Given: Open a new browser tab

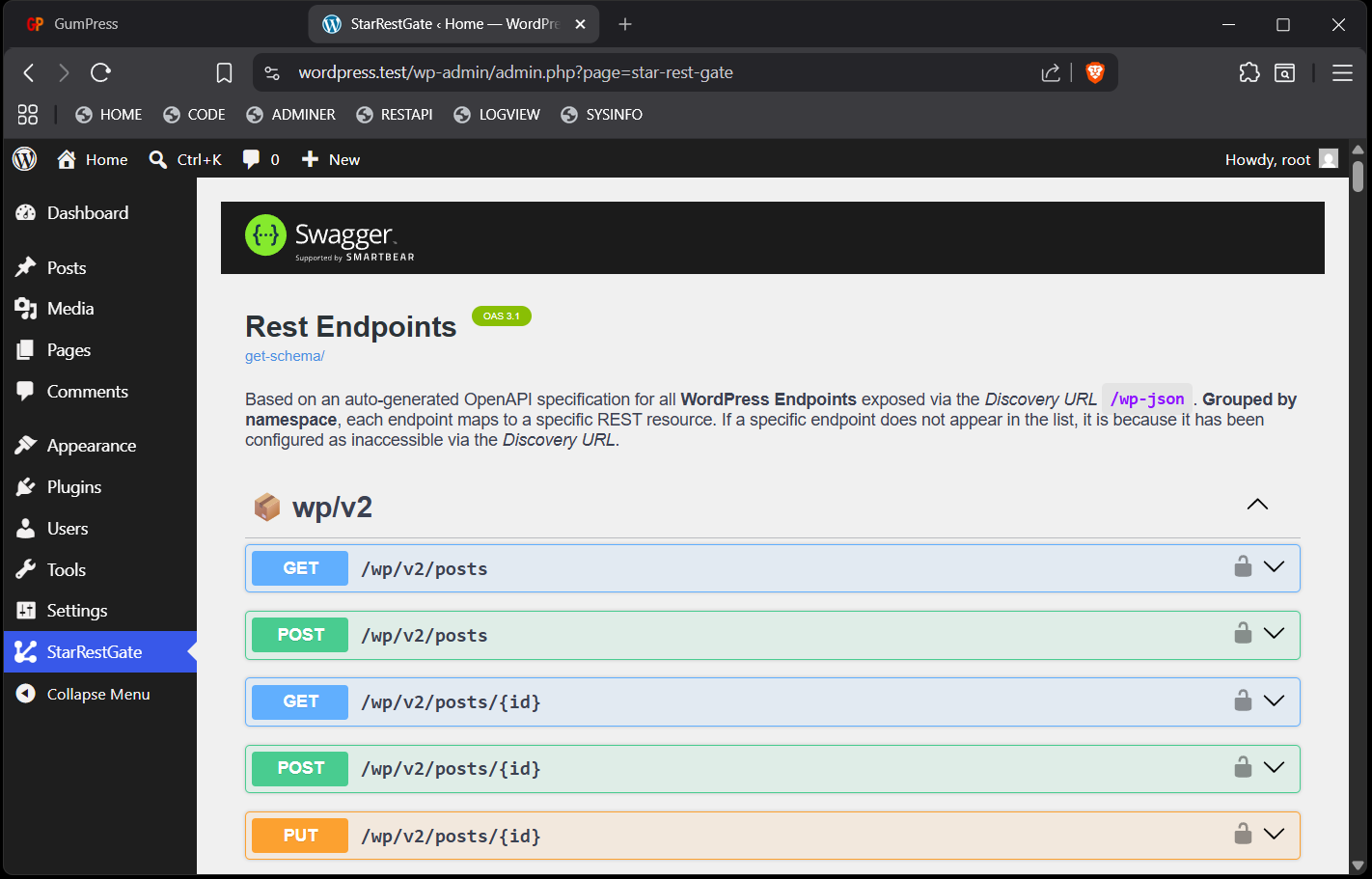Looking at the screenshot, I should pyautogui.click(x=625, y=24).
